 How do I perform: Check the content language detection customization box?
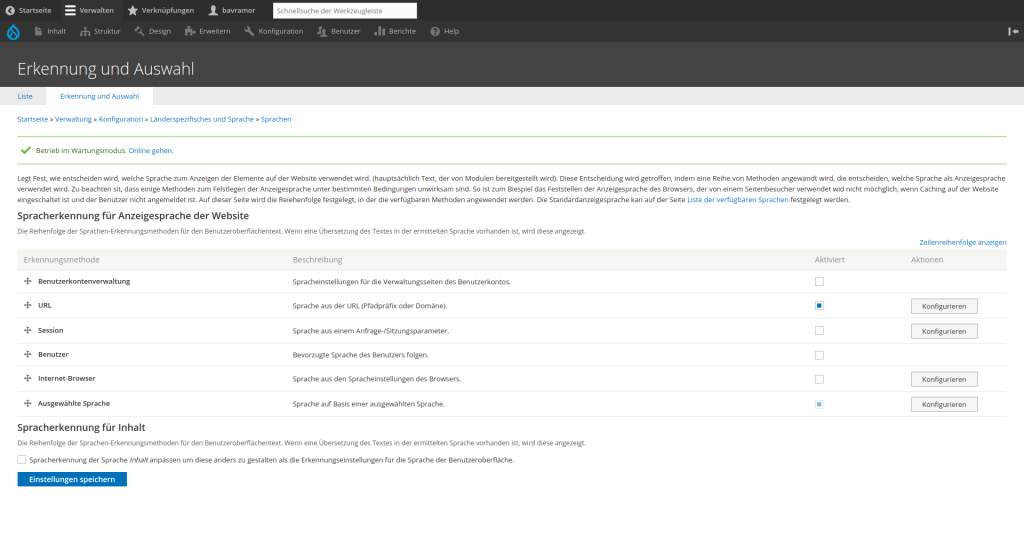coord(22,460)
